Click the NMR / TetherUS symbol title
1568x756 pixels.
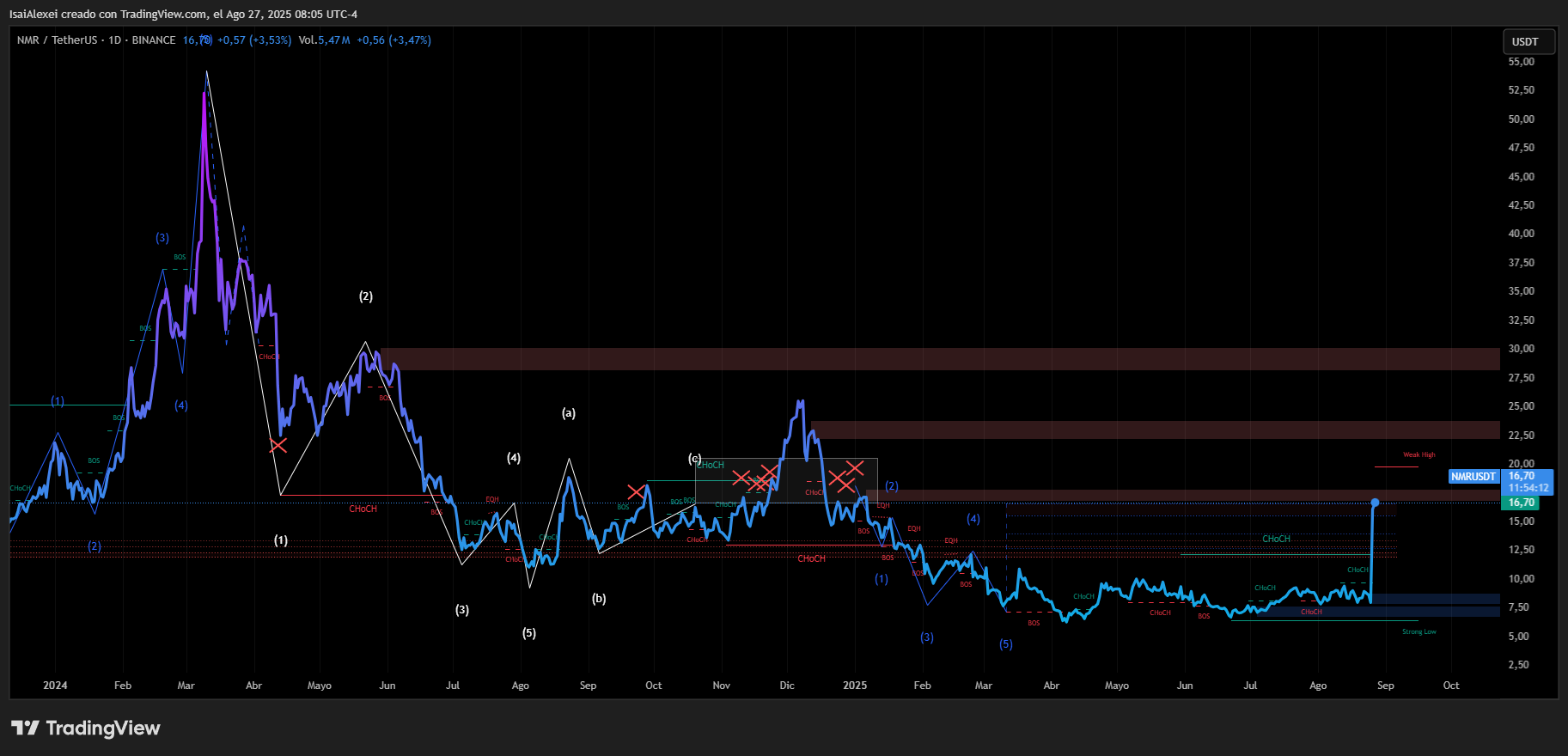tap(57, 40)
